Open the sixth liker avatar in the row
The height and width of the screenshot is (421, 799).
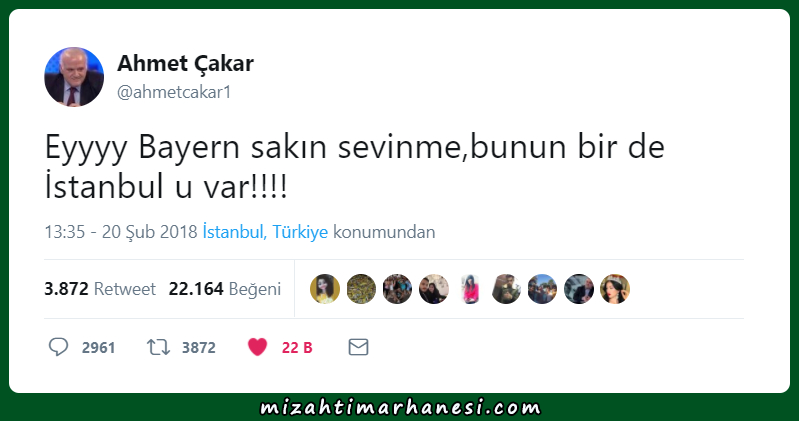(x=506, y=289)
